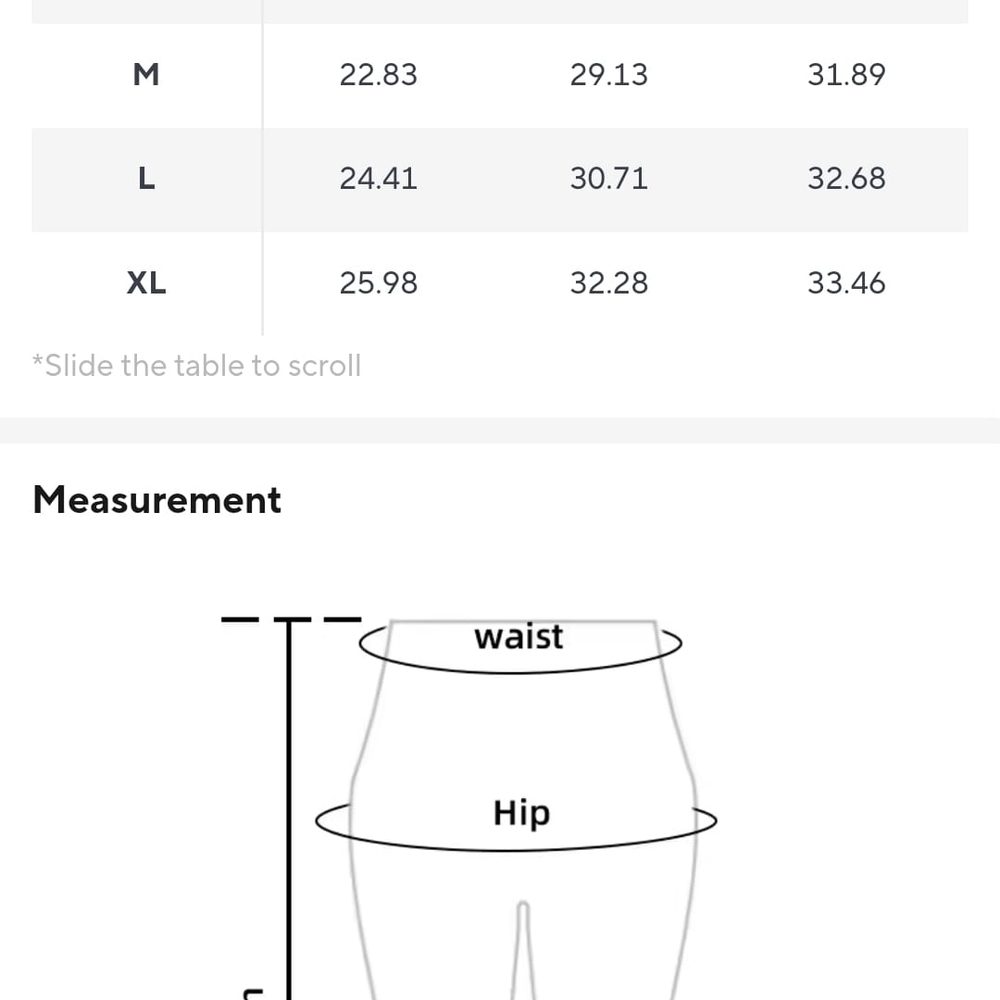This screenshot has height=1000, width=1000.
Task: Click the hip ellipse outline
Action: click(517, 848)
